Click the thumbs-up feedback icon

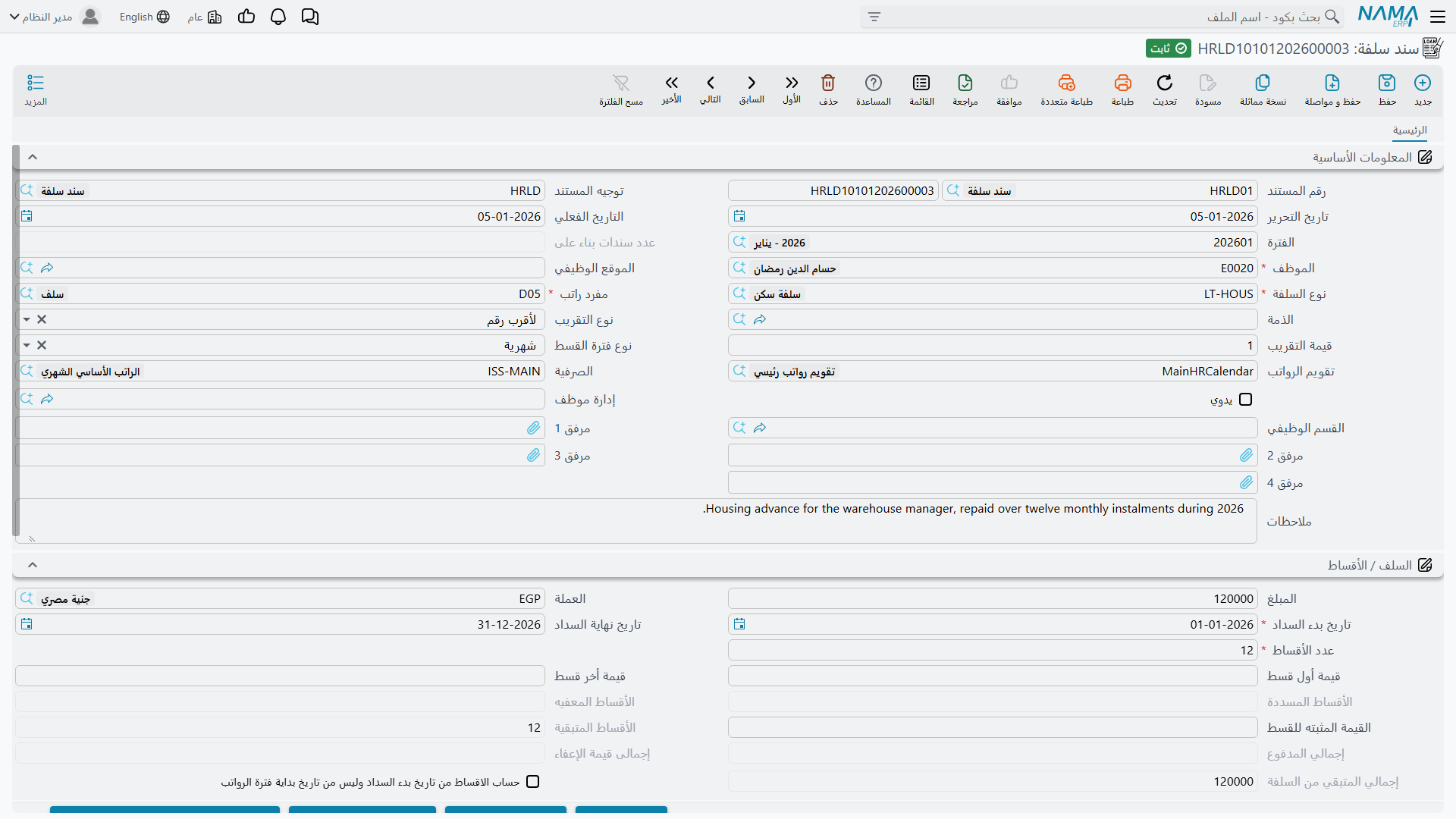[x=246, y=17]
